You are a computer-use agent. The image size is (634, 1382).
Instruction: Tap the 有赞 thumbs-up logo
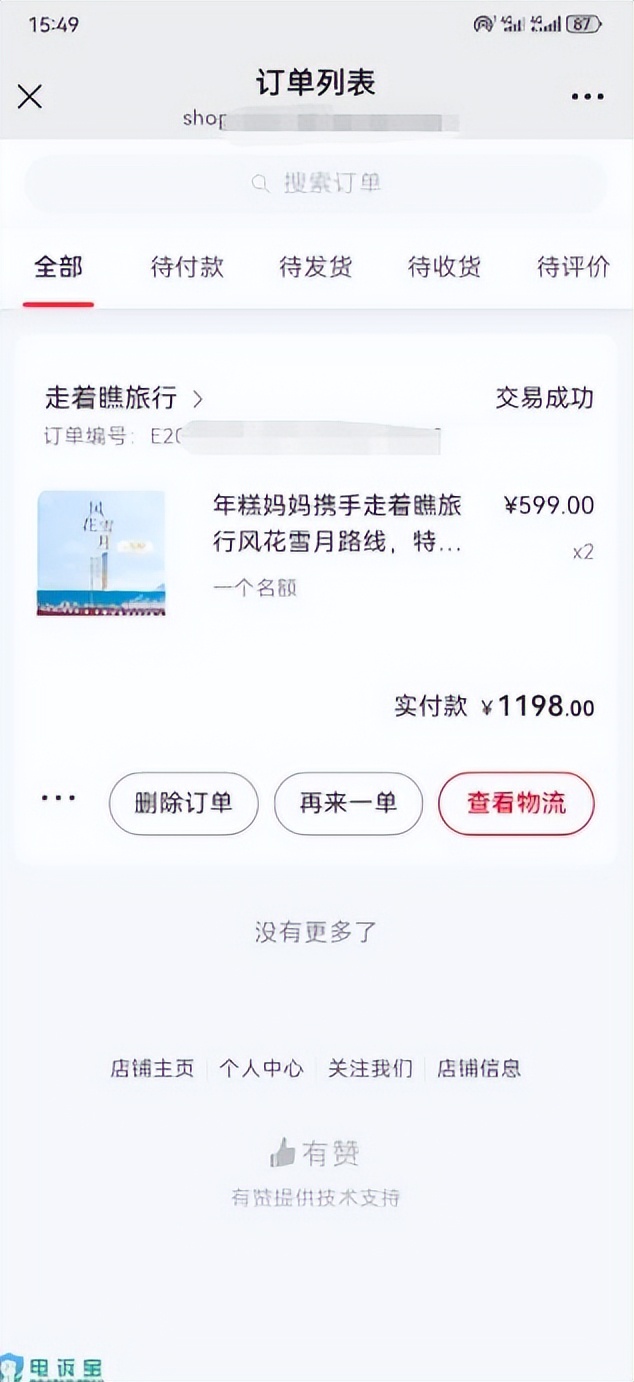pos(284,1154)
